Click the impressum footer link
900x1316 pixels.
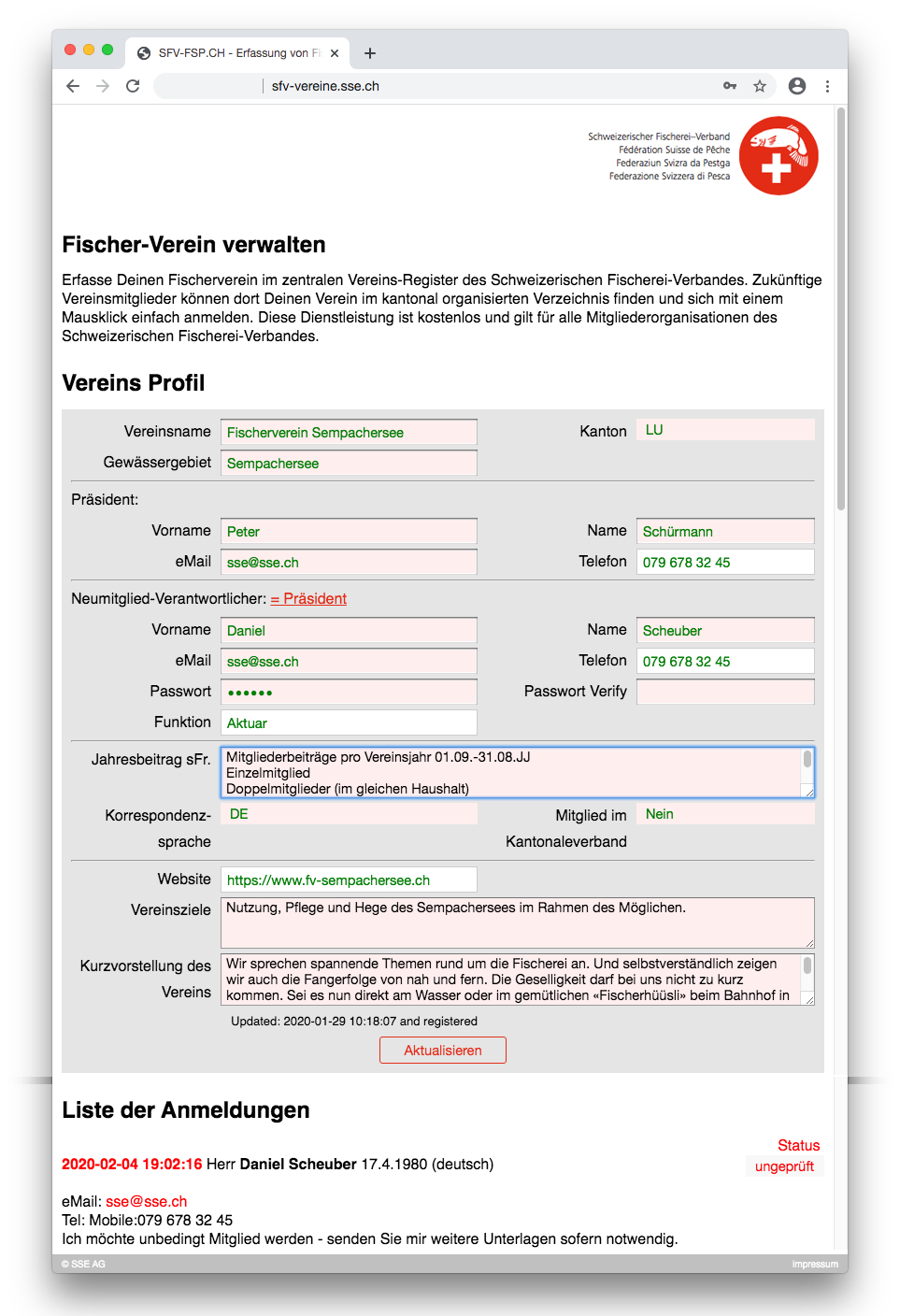815,1265
